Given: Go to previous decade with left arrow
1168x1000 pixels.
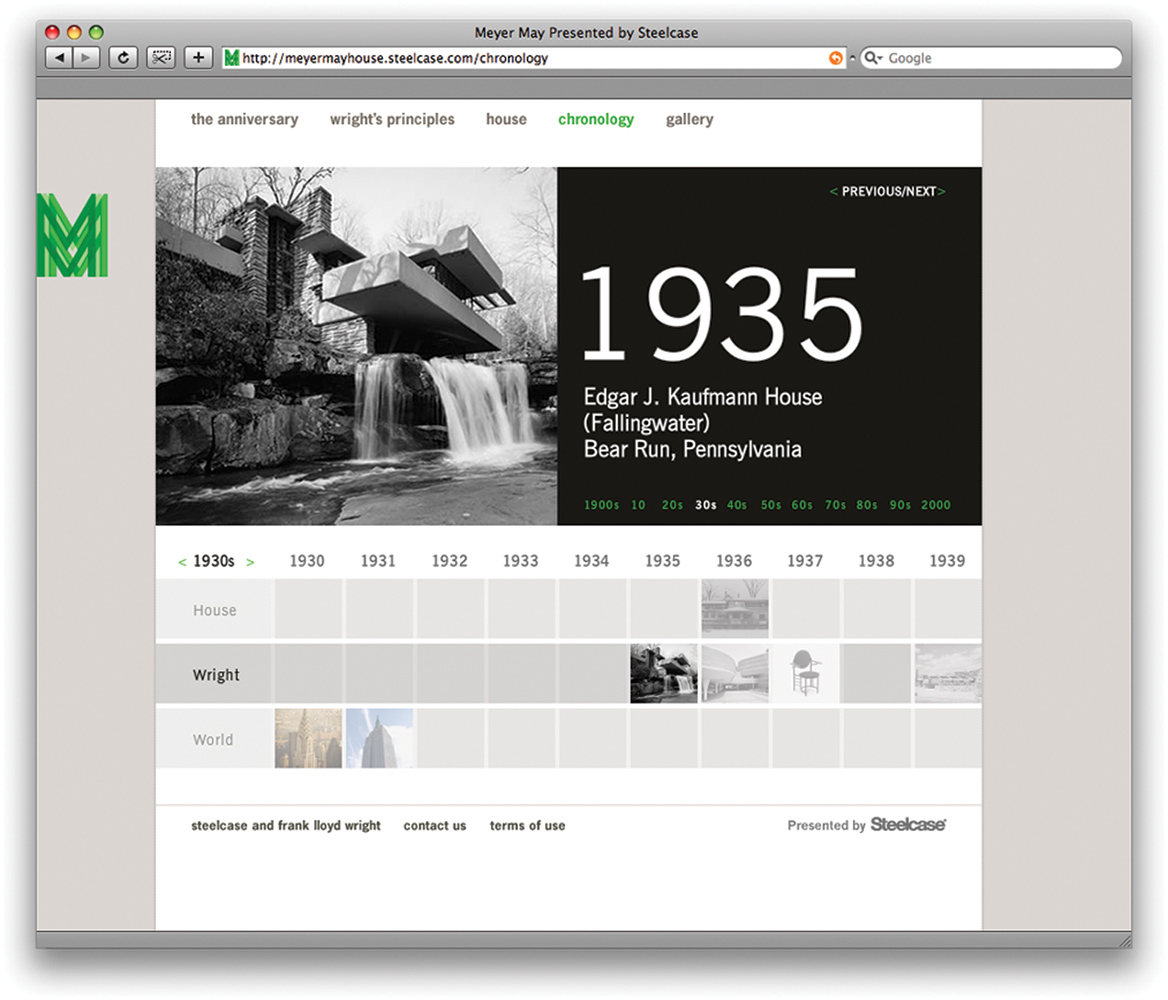Looking at the screenshot, I should 182,562.
